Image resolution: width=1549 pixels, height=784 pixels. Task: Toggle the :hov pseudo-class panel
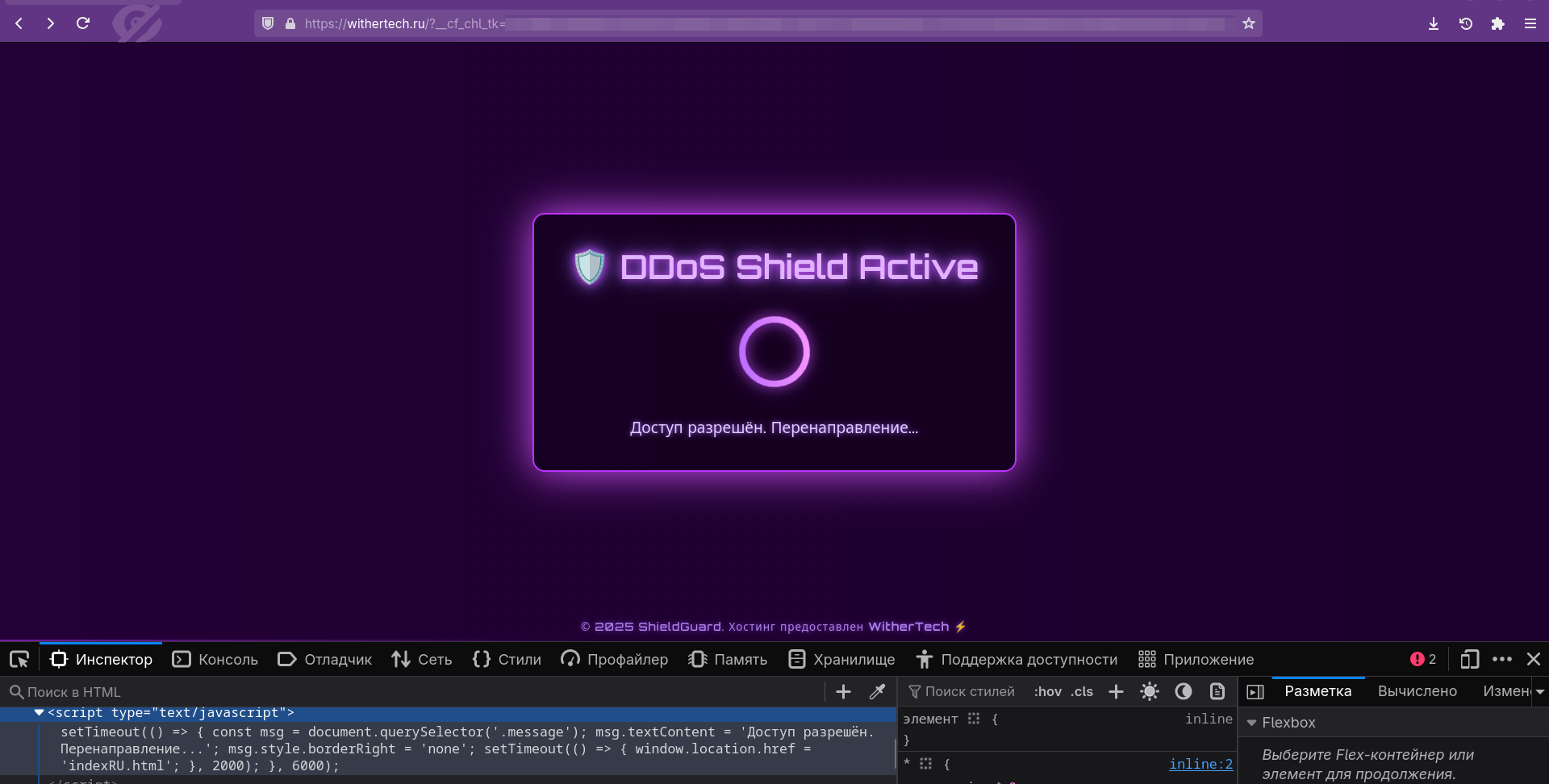1047,692
